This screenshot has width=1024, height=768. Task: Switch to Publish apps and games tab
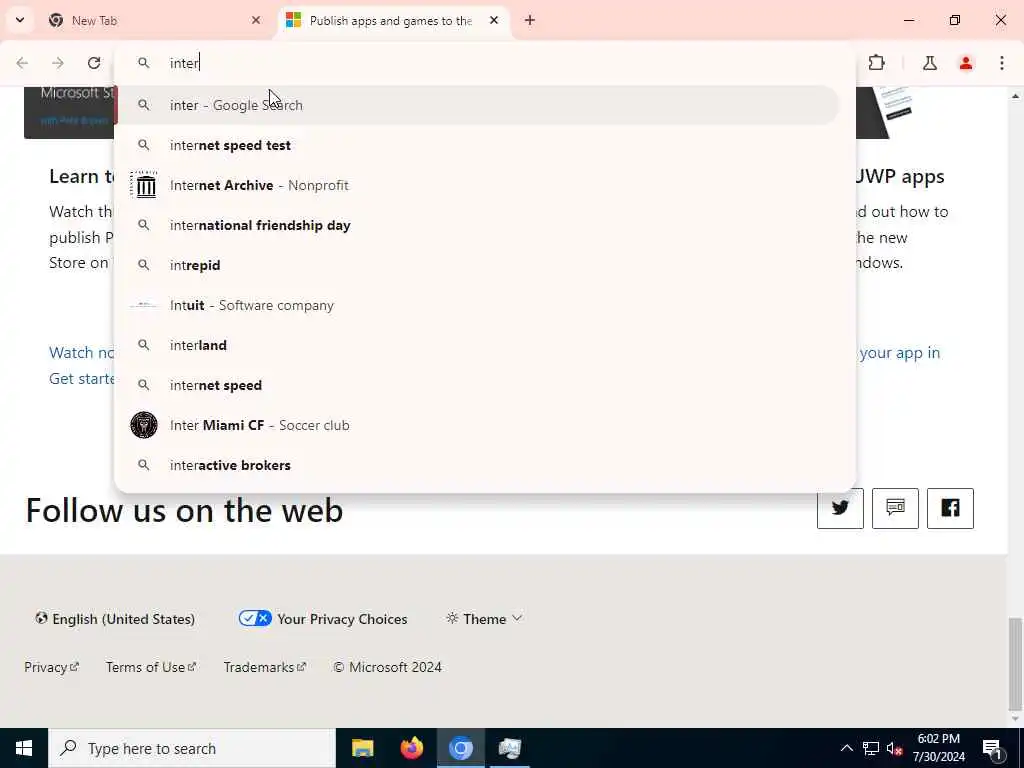click(394, 20)
